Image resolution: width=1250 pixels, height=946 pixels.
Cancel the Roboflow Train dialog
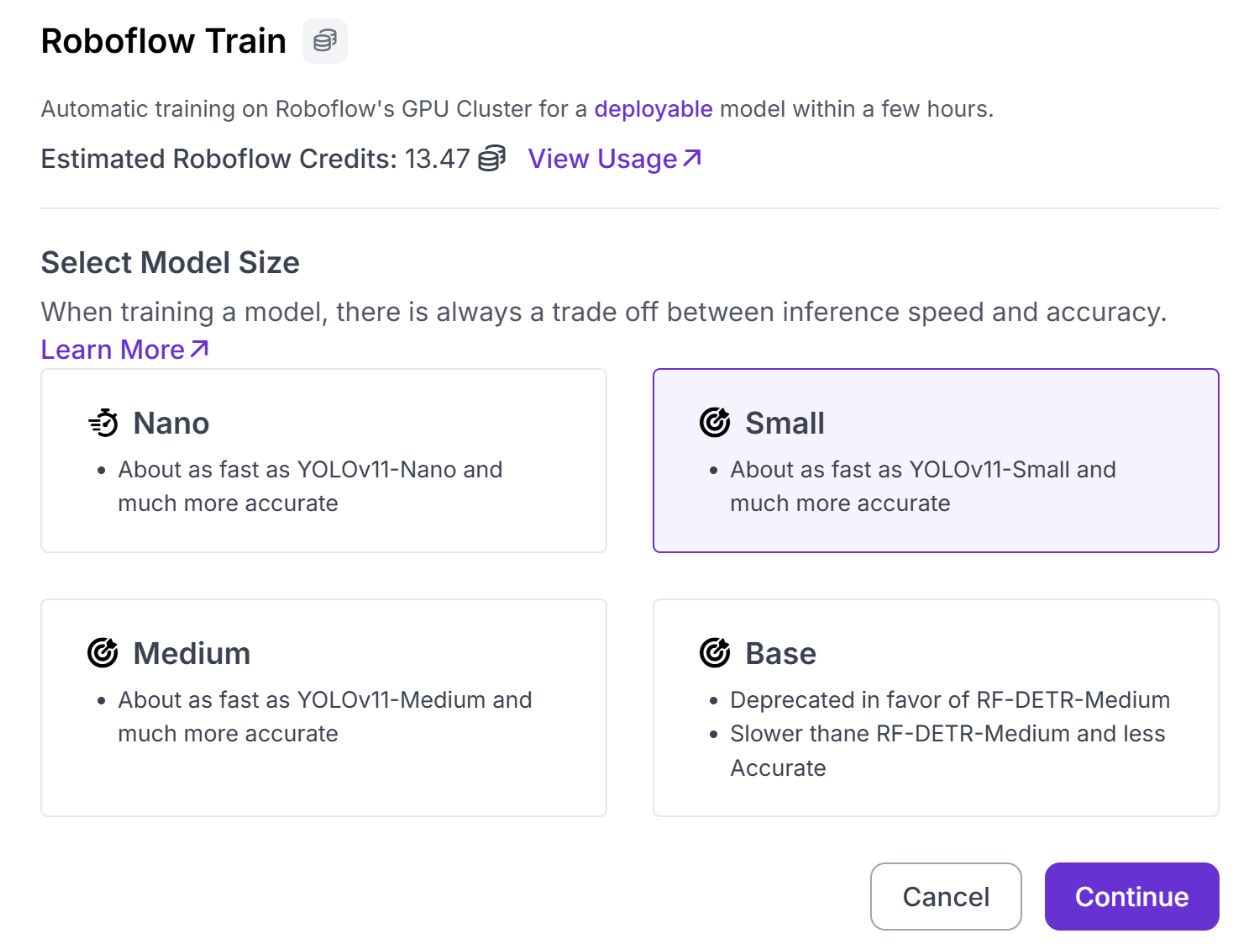pos(946,896)
